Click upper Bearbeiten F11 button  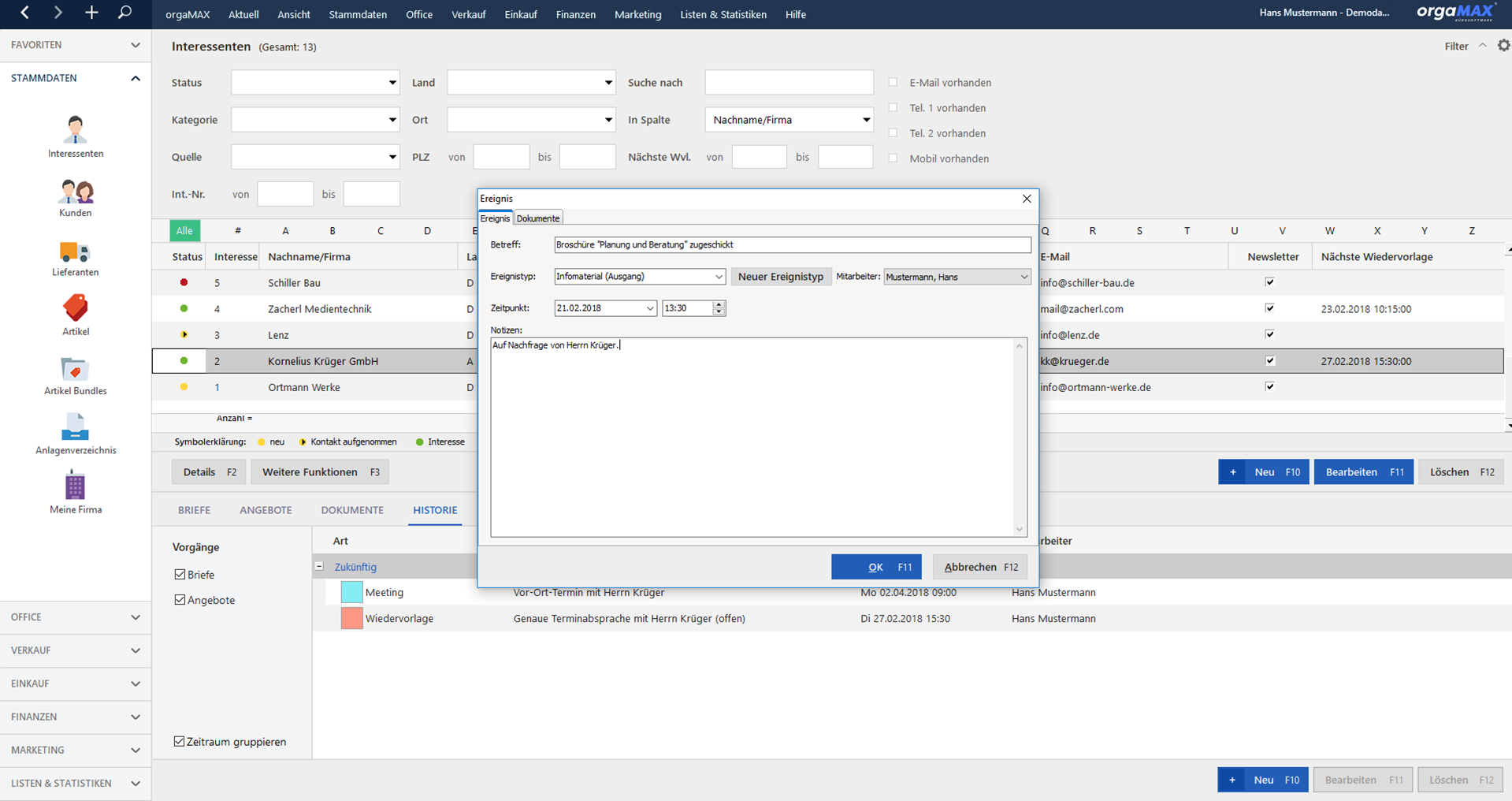[1363, 472]
